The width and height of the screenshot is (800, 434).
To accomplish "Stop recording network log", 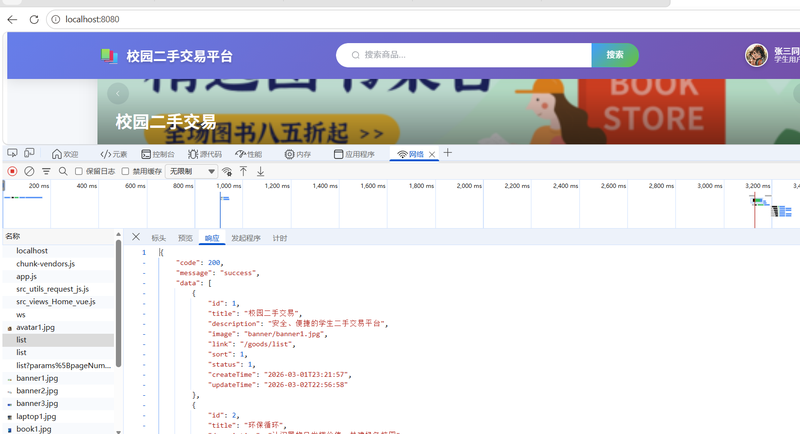I will pyautogui.click(x=12, y=171).
